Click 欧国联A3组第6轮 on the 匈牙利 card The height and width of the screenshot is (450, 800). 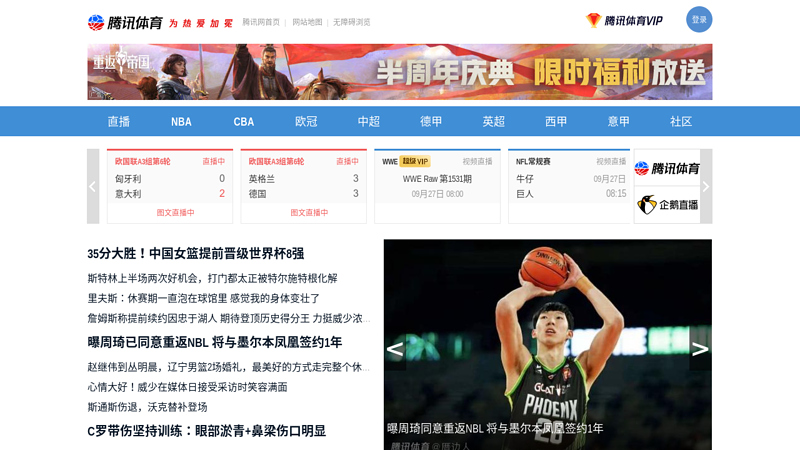(x=142, y=161)
